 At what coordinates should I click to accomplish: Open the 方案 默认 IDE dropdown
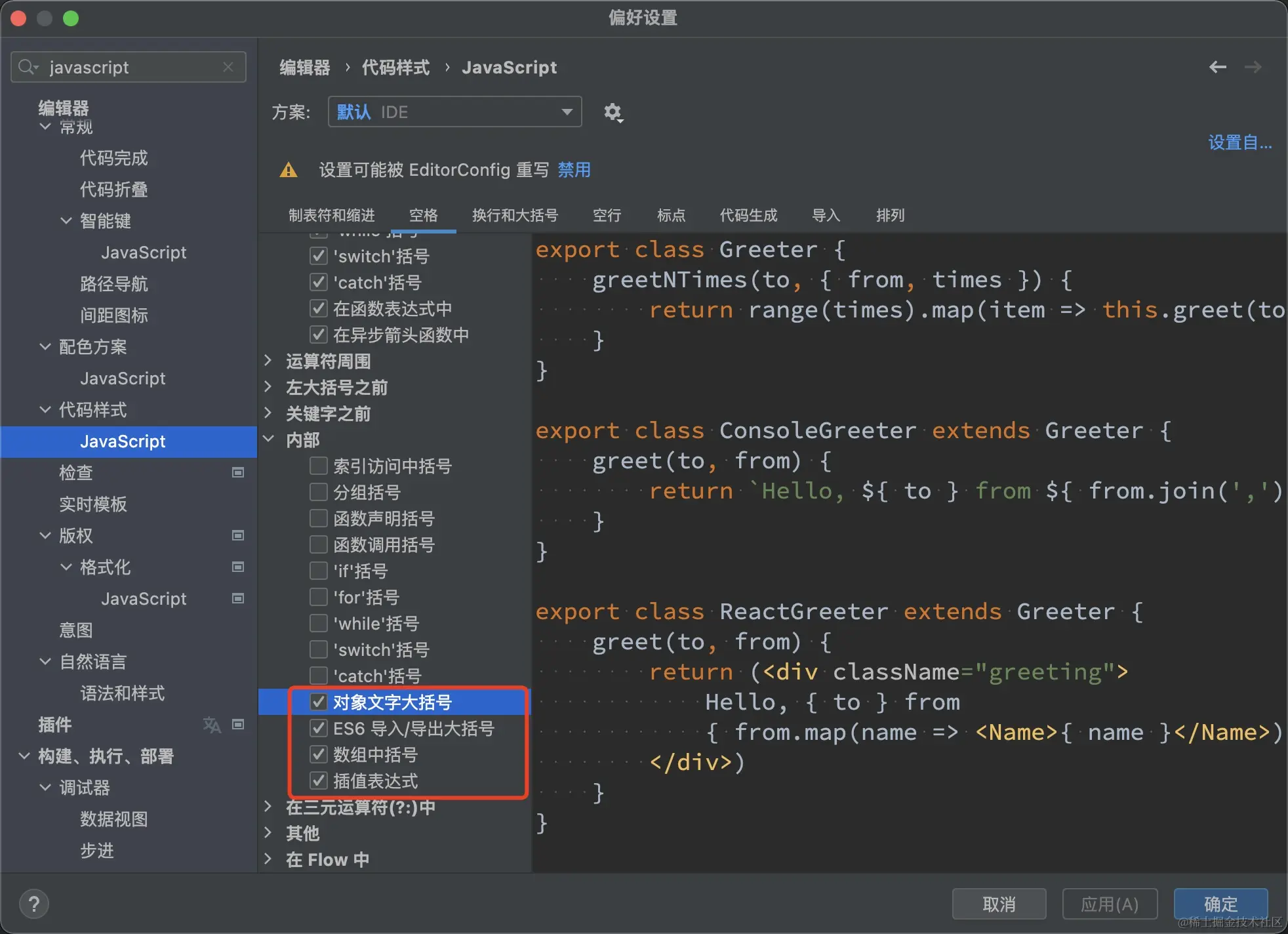pos(454,112)
